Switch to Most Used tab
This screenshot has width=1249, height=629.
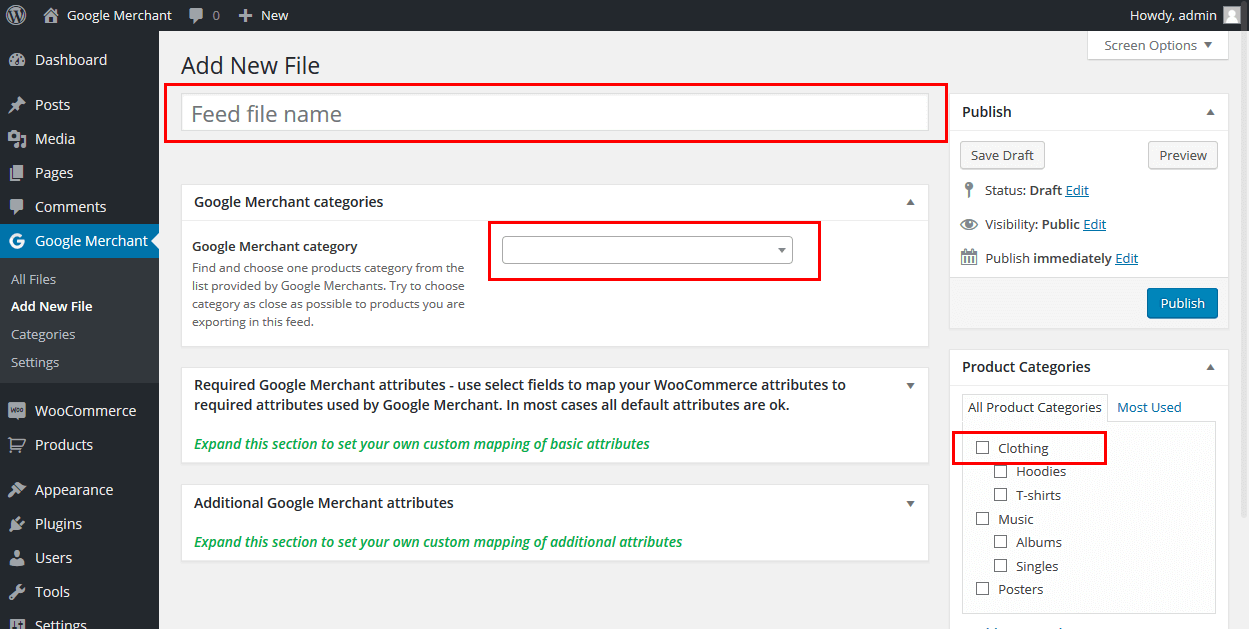[x=1149, y=407]
